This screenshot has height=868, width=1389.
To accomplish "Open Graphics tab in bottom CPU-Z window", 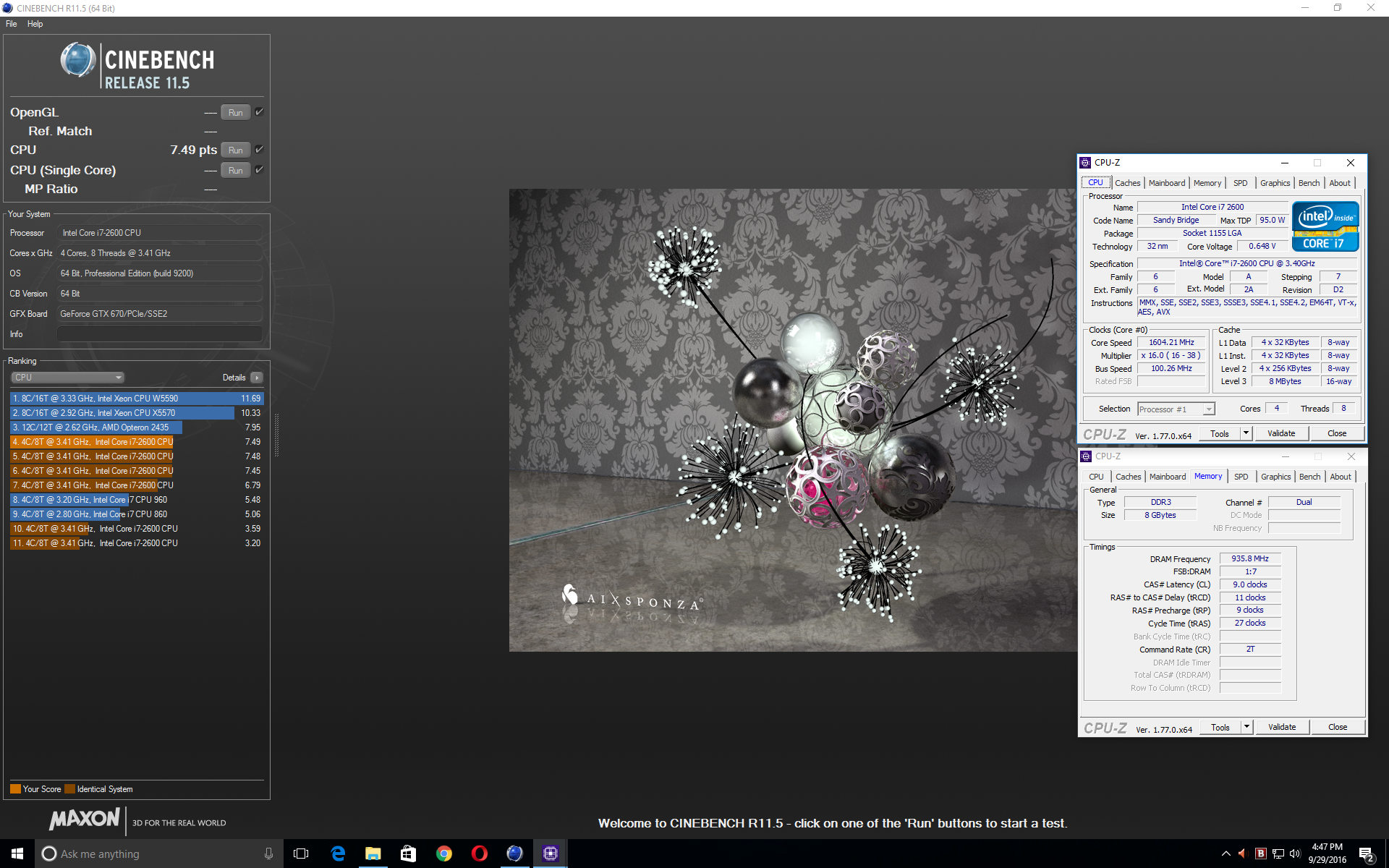I will point(1275,477).
